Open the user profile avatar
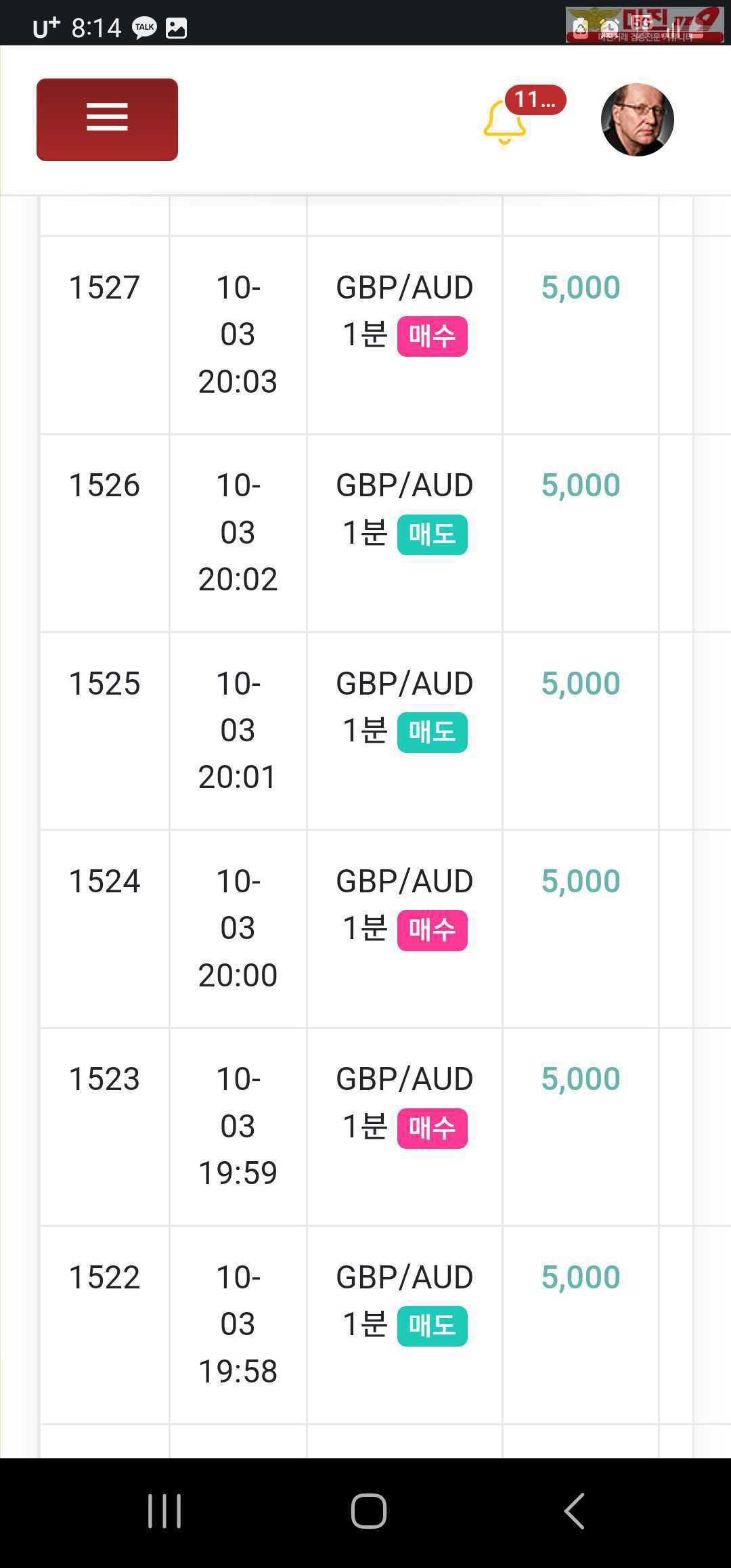Image resolution: width=731 pixels, height=1568 pixels. tap(638, 120)
